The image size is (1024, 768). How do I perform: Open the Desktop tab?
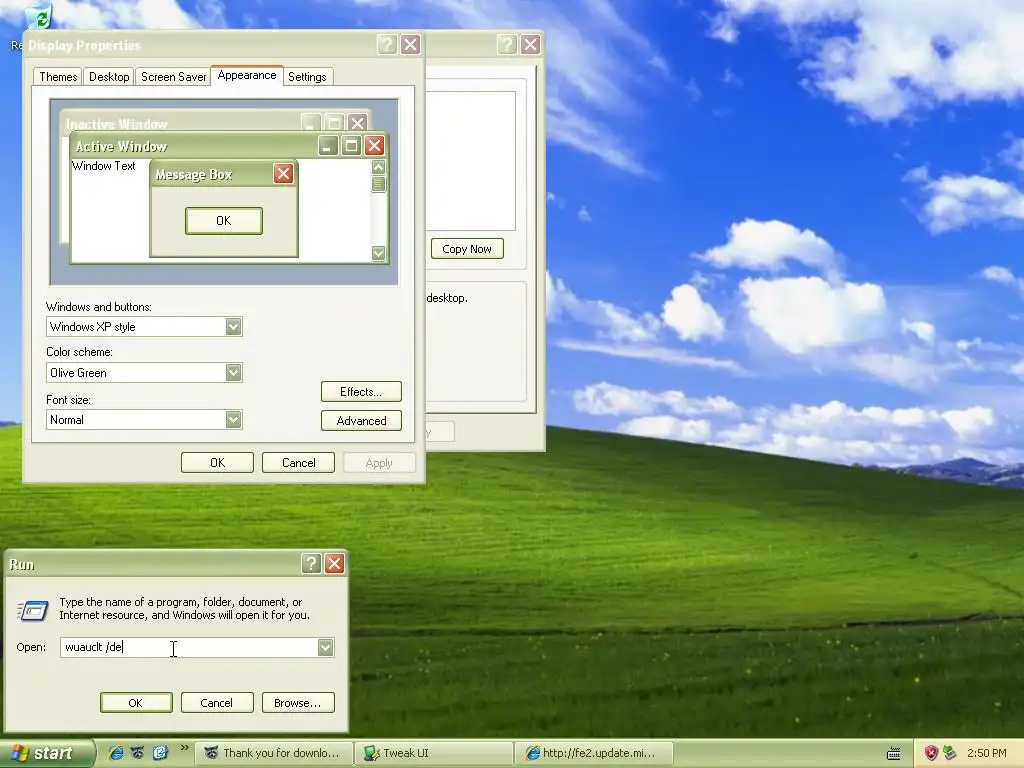[109, 77]
